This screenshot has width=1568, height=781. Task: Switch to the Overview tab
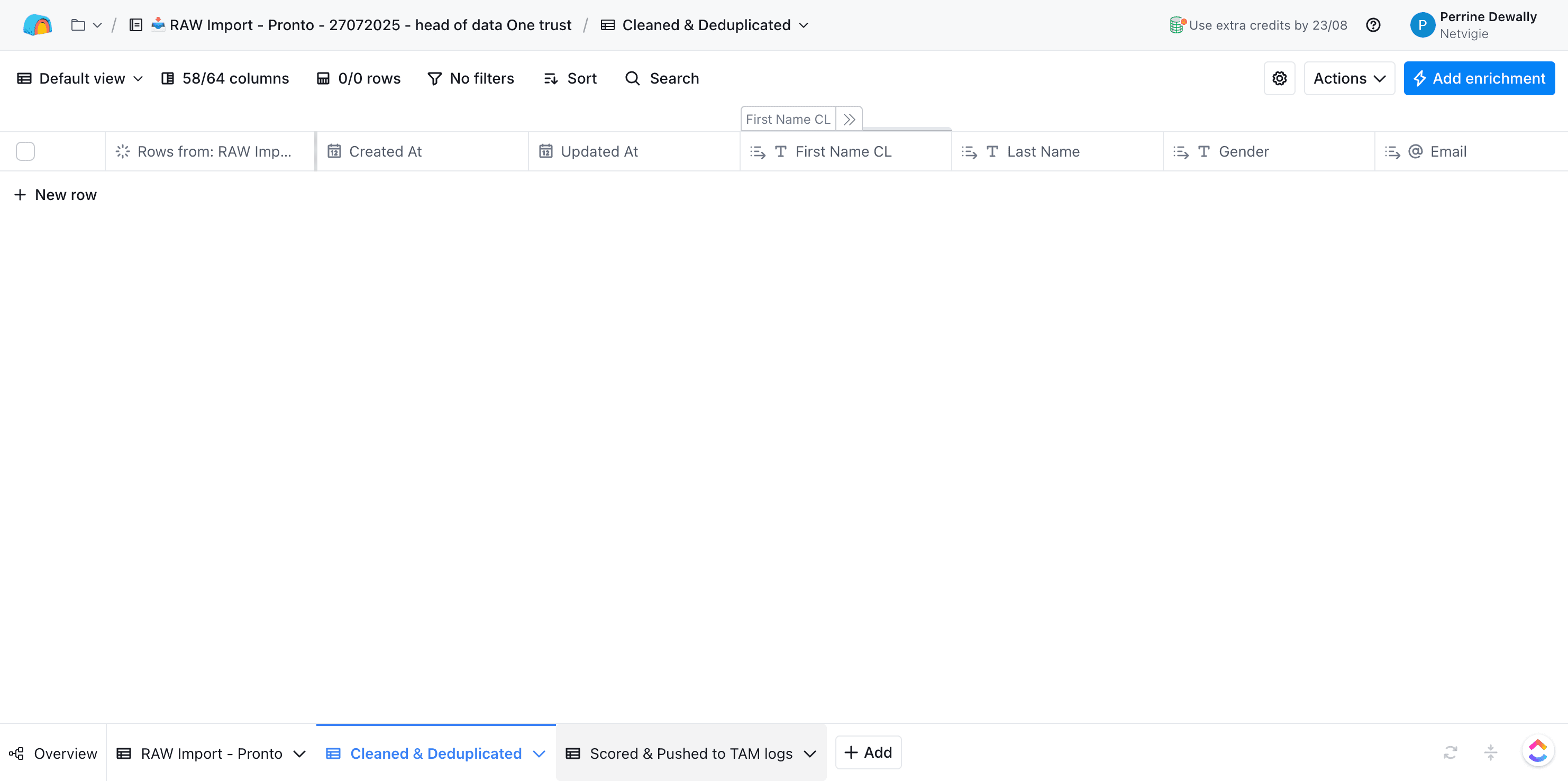pyautogui.click(x=53, y=753)
